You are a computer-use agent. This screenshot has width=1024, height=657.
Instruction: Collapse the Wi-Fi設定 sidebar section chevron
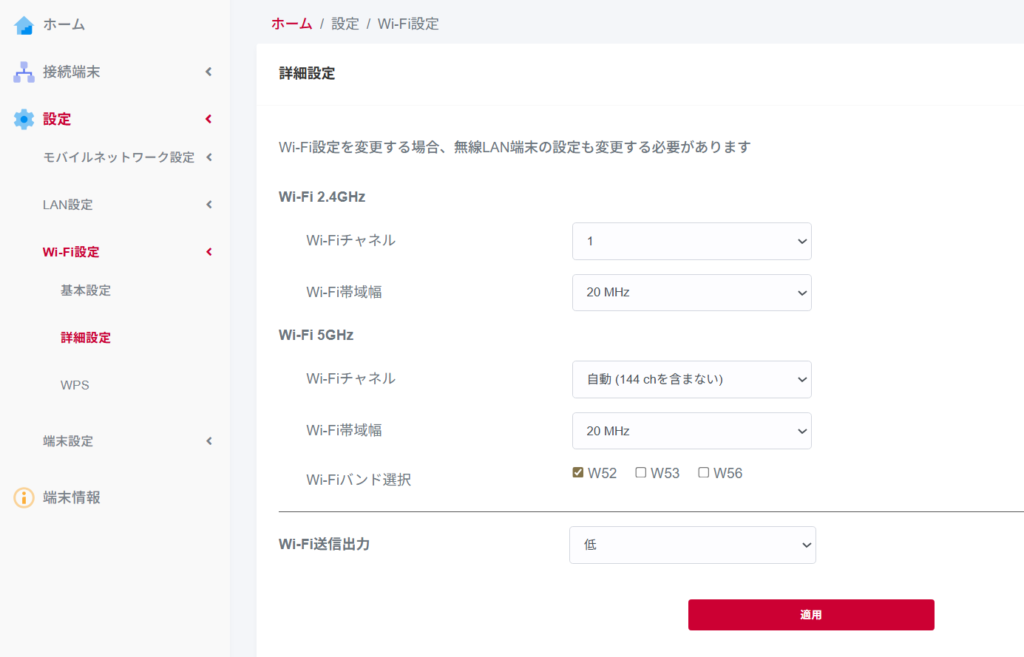(x=209, y=252)
